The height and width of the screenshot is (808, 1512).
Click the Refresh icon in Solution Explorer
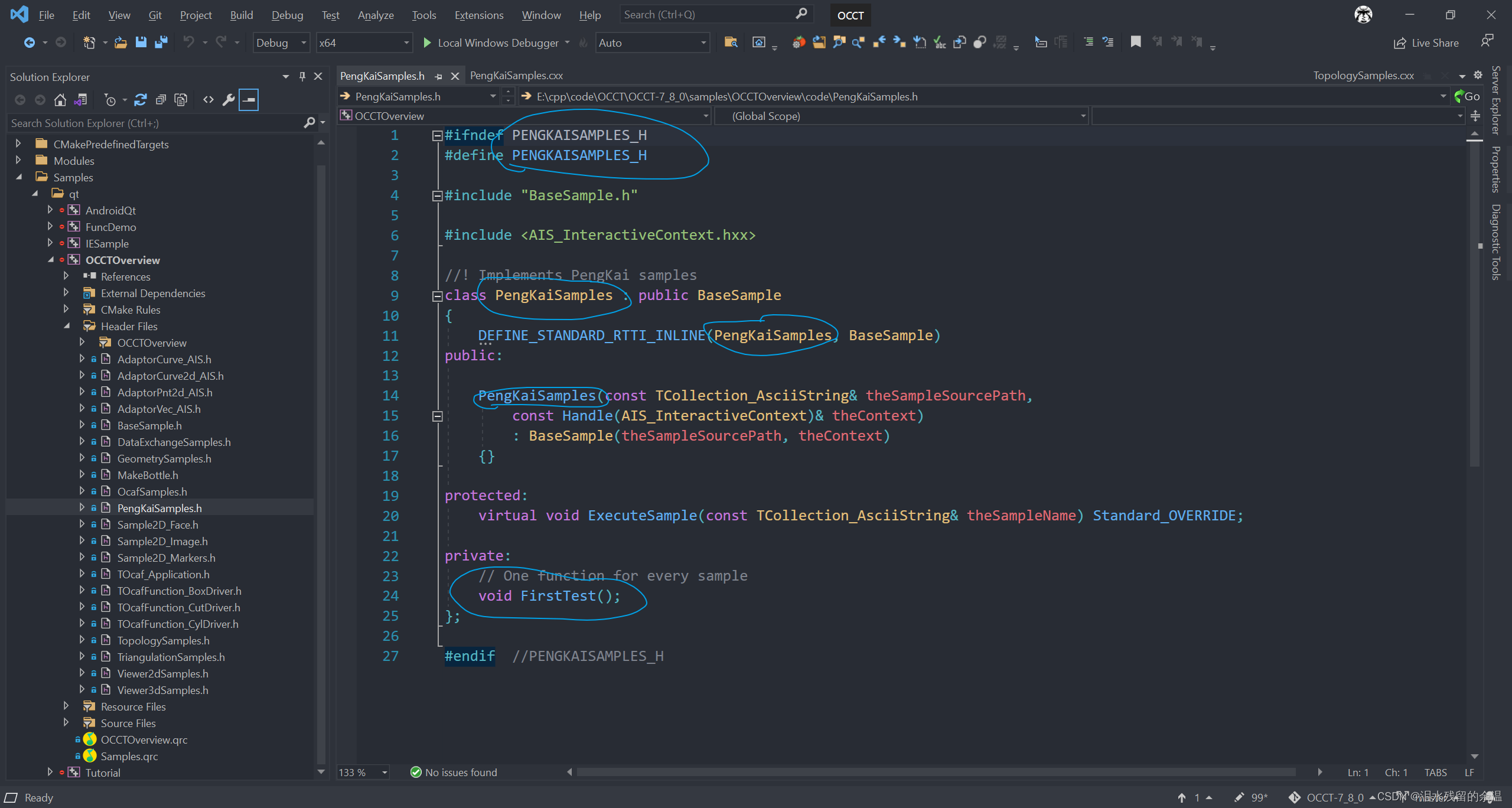[140, 100]
